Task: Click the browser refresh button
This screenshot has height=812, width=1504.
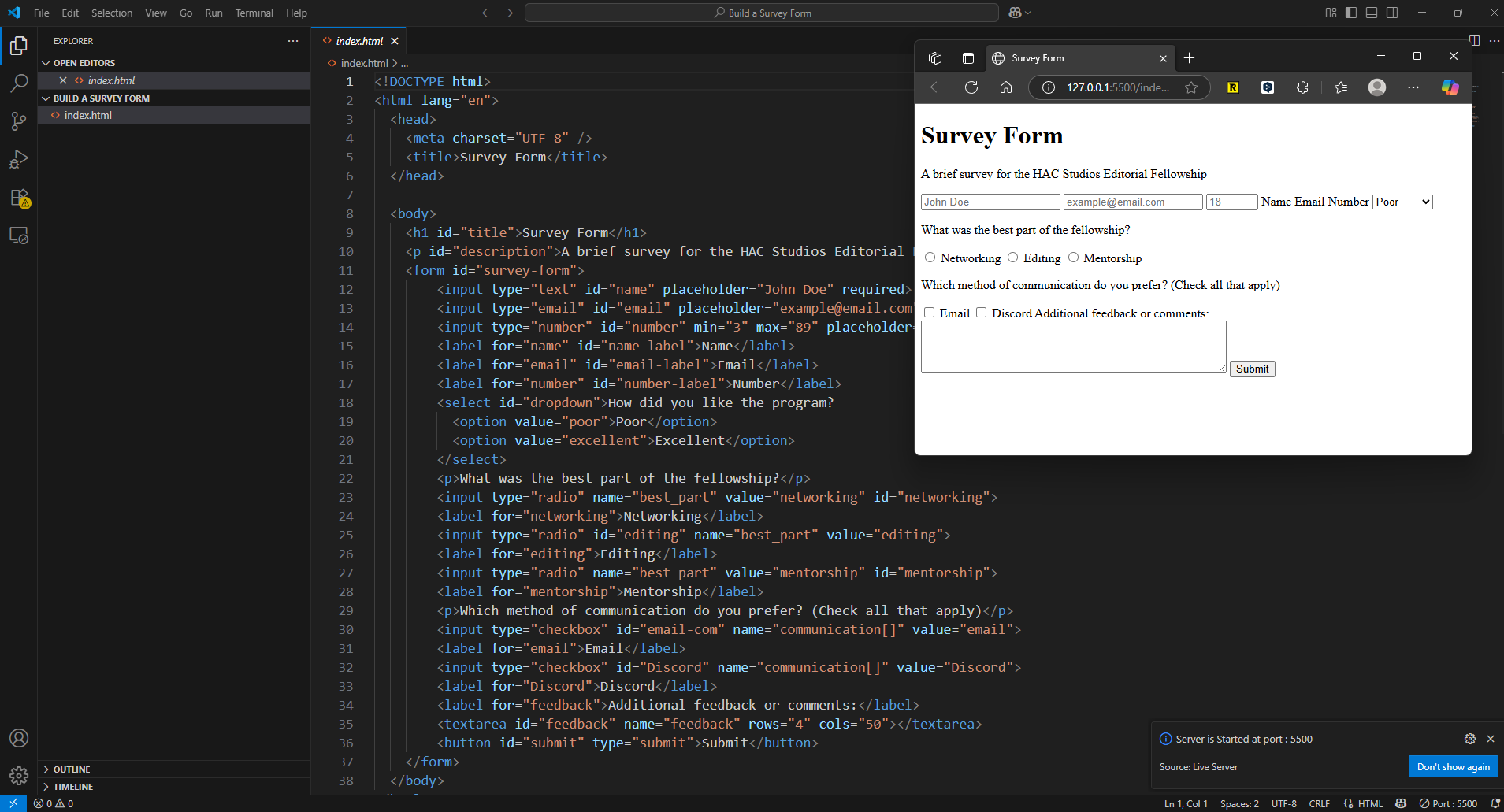Action: 971,87
